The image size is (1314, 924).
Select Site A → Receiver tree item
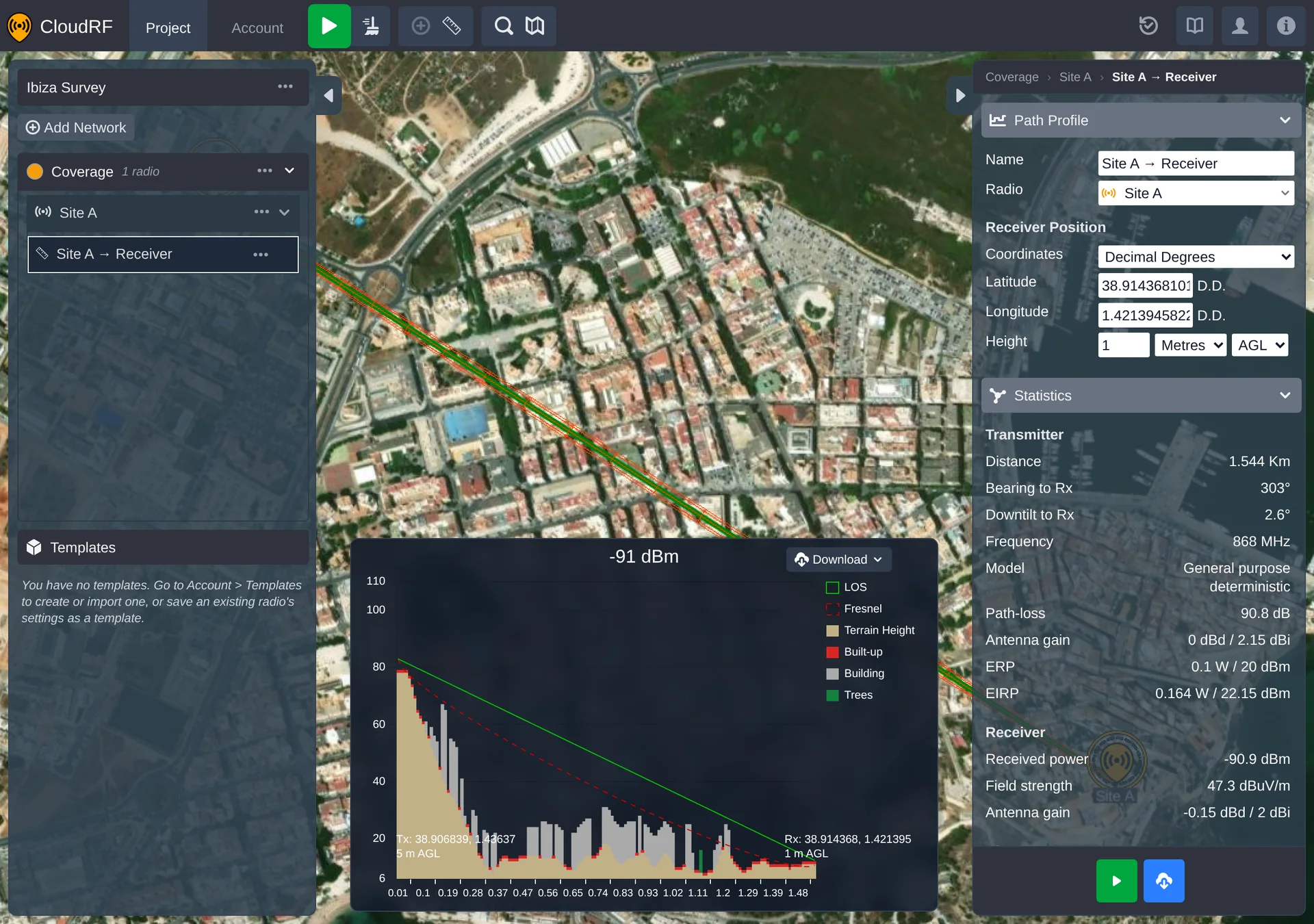point(163,255)
